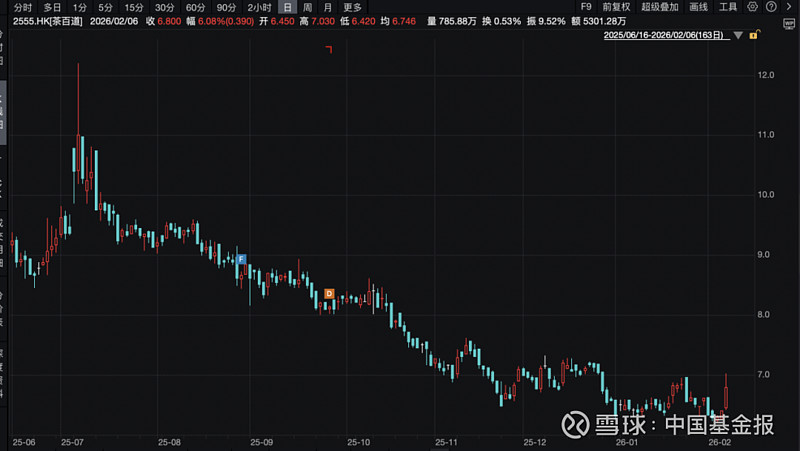Screen dimensions: 800x451
Task: Click the turnover rate 0.53%
Action: pos(508,21)
